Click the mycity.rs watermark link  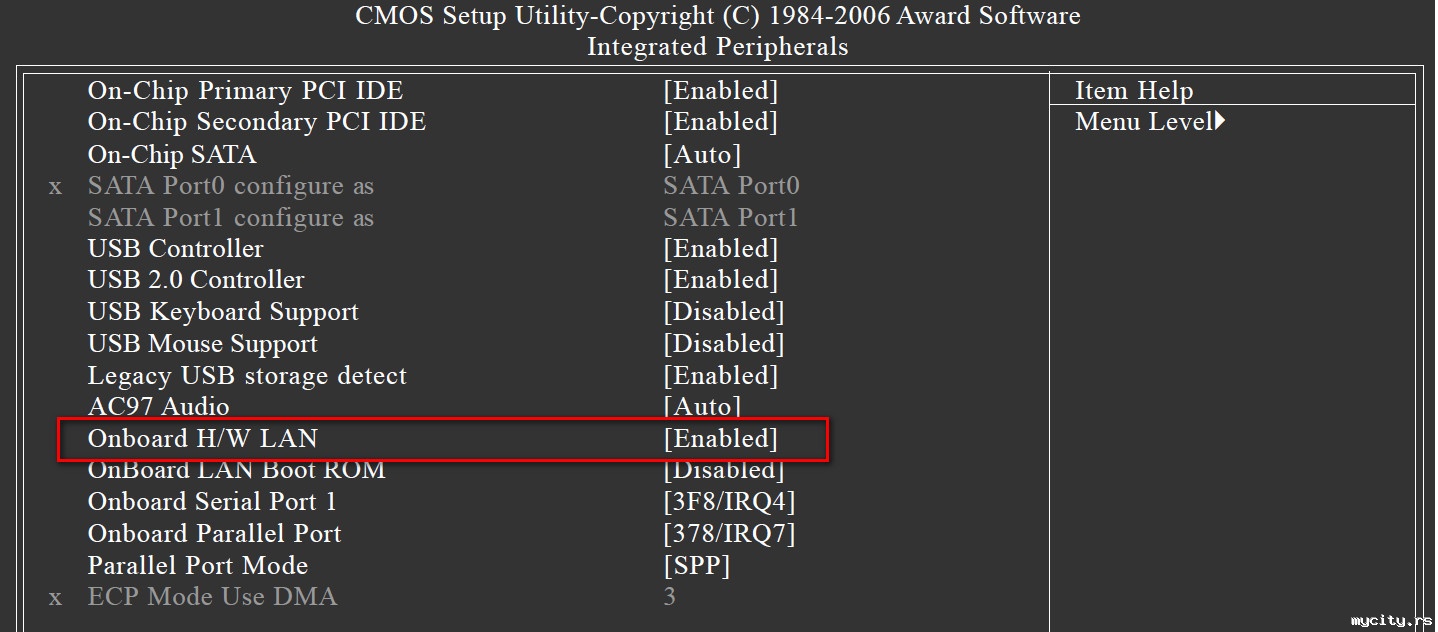tap(1391, 621)
